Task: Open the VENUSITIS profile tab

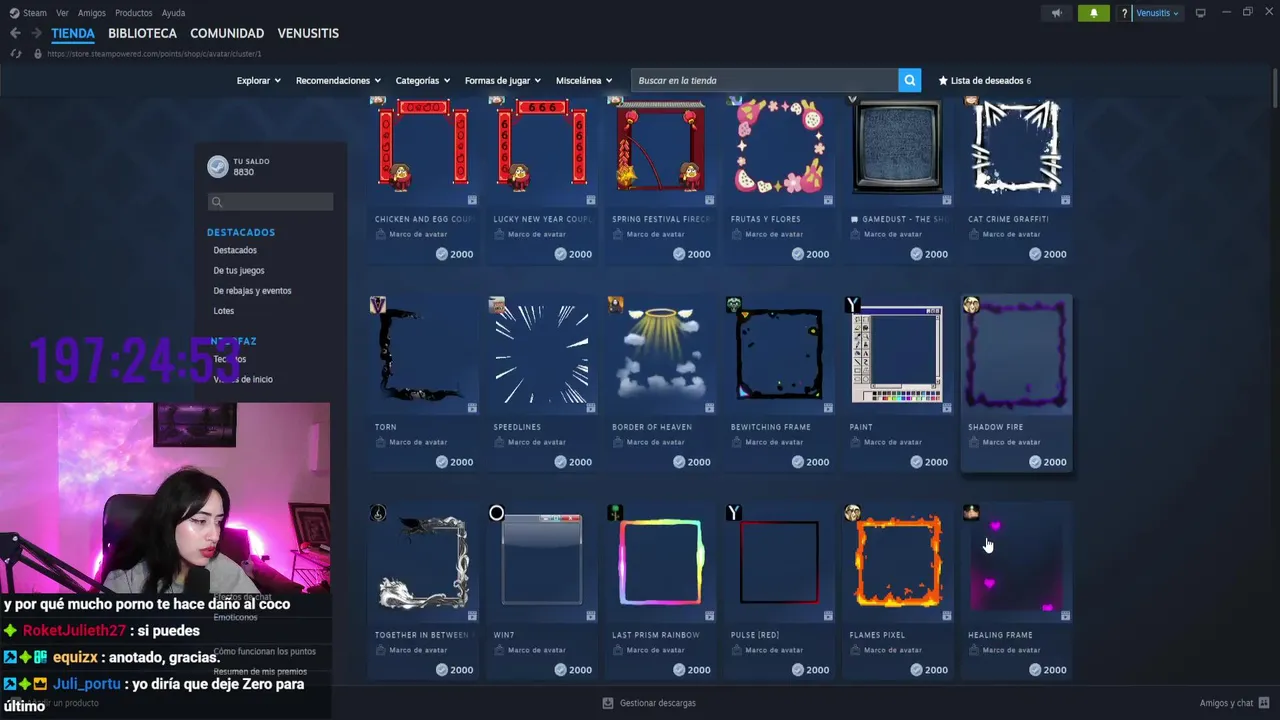Action: 308,33
